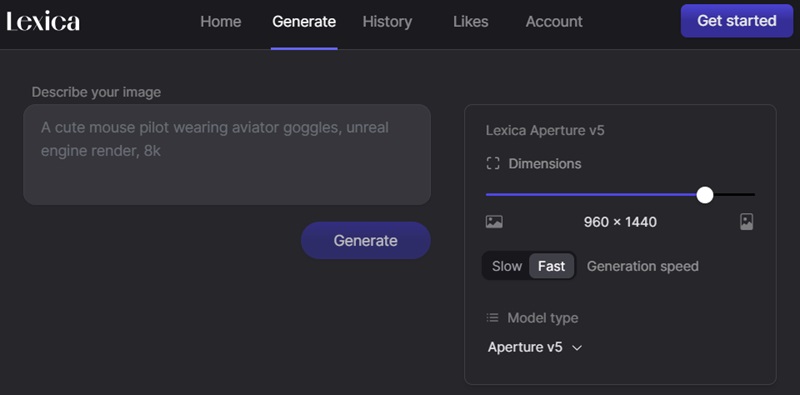Click the Model type list icon

[x=492, y=318]
